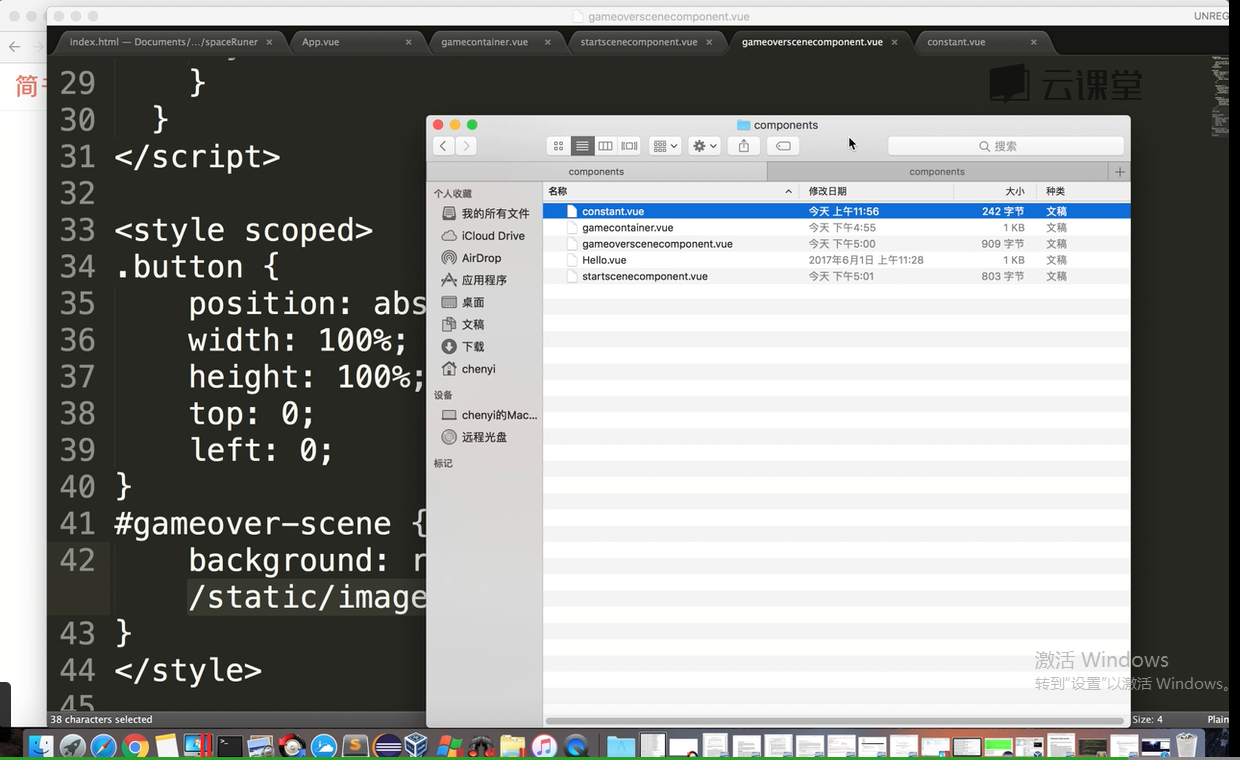Switch Finder to Cover Flow view
Screen dimensions: 1240x760
pos(629,146)
